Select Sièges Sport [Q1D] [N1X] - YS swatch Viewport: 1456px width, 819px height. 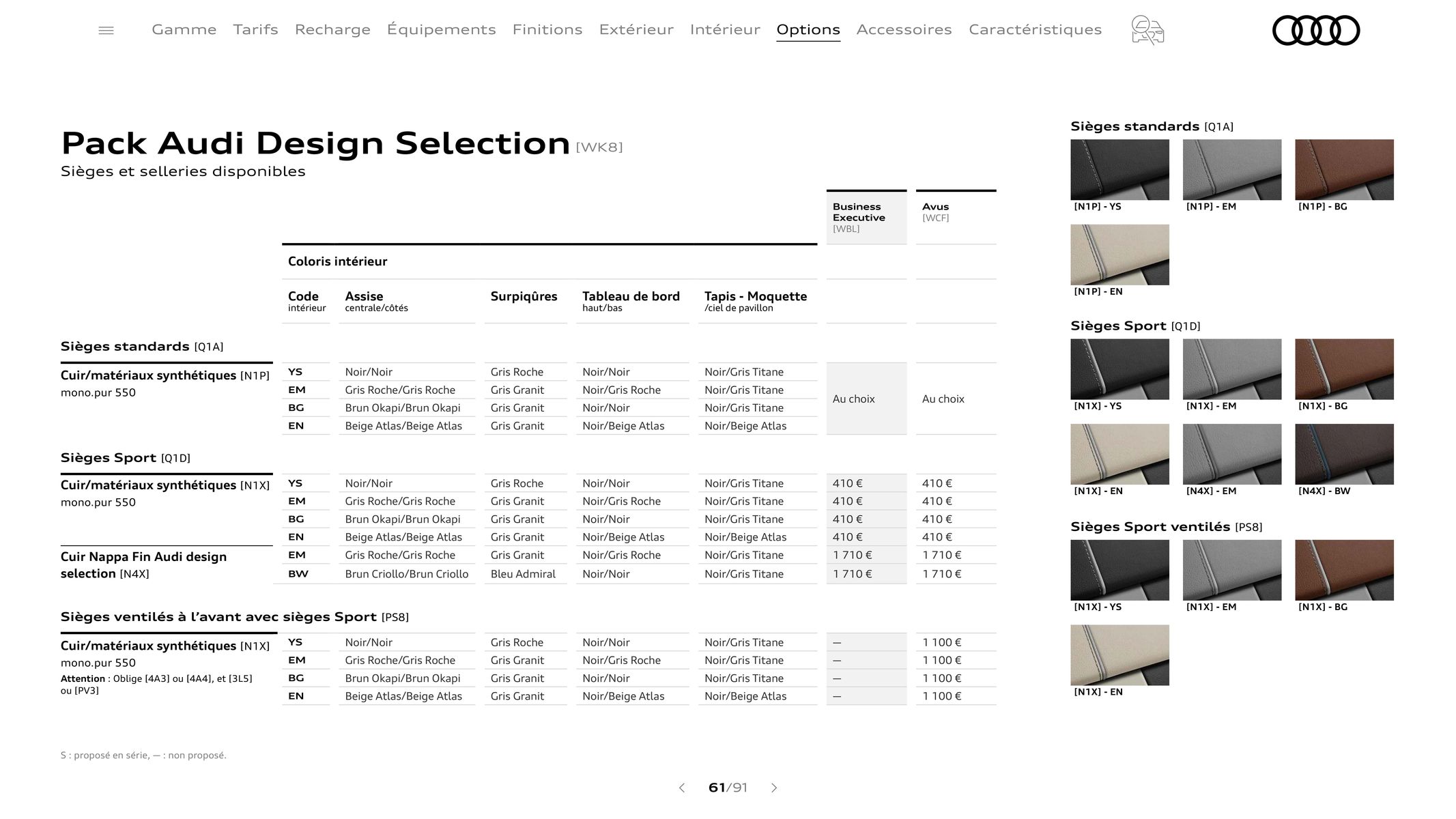tap(1119, 369)
